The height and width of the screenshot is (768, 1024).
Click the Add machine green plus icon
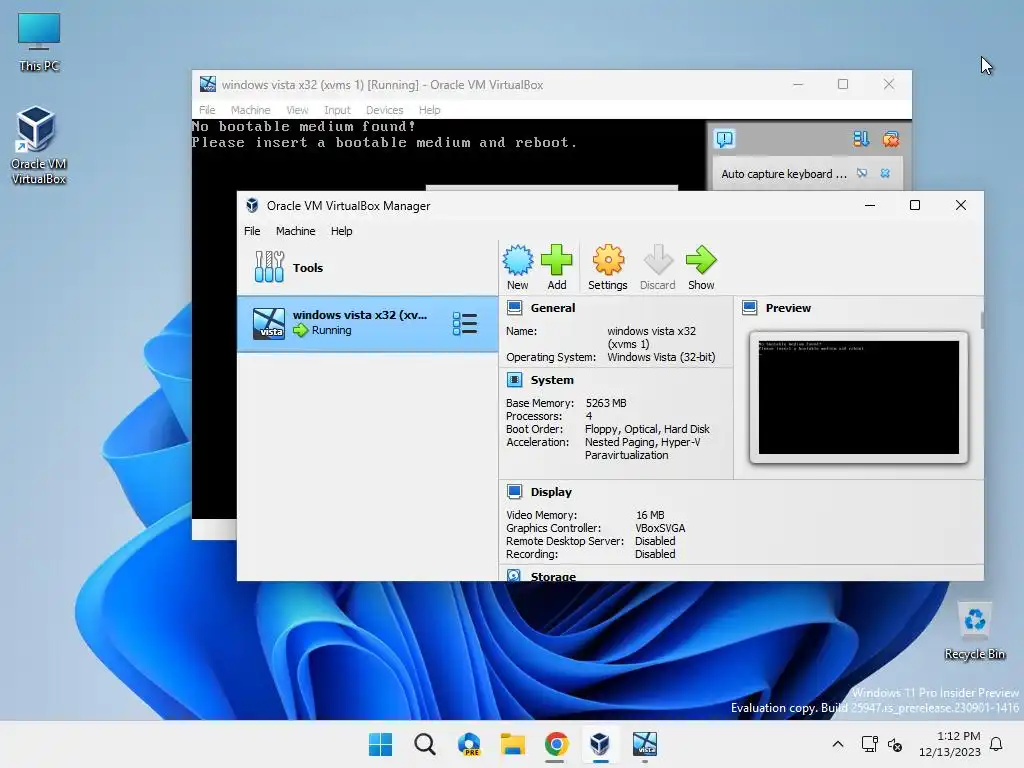coord(556,268)
